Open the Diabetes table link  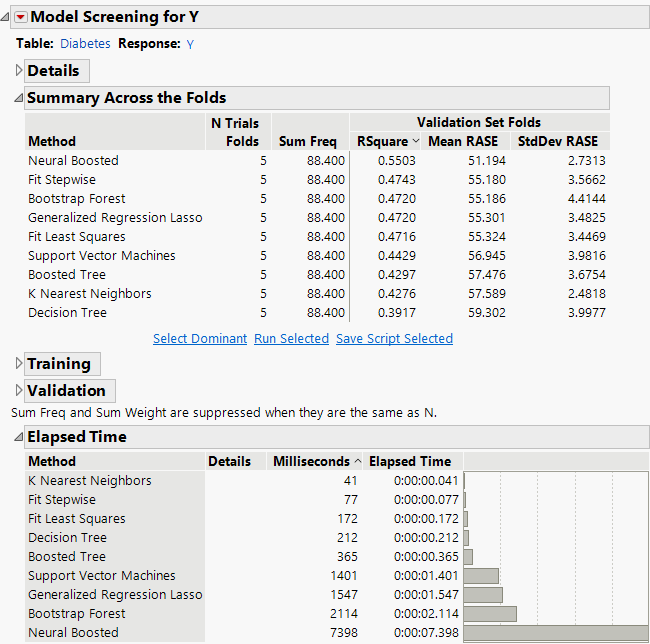click(x=85, y=44)
